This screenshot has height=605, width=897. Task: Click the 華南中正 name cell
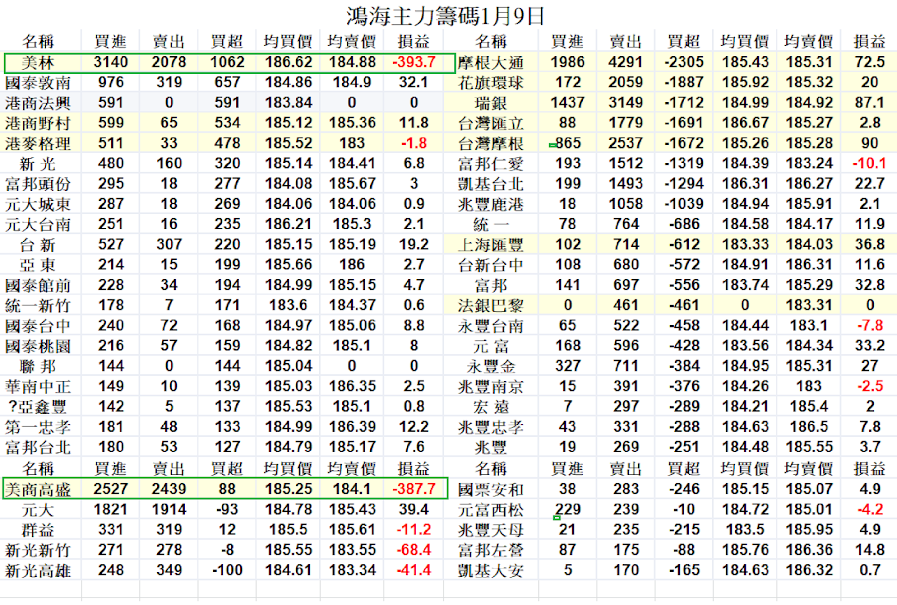tap(38, 387)
